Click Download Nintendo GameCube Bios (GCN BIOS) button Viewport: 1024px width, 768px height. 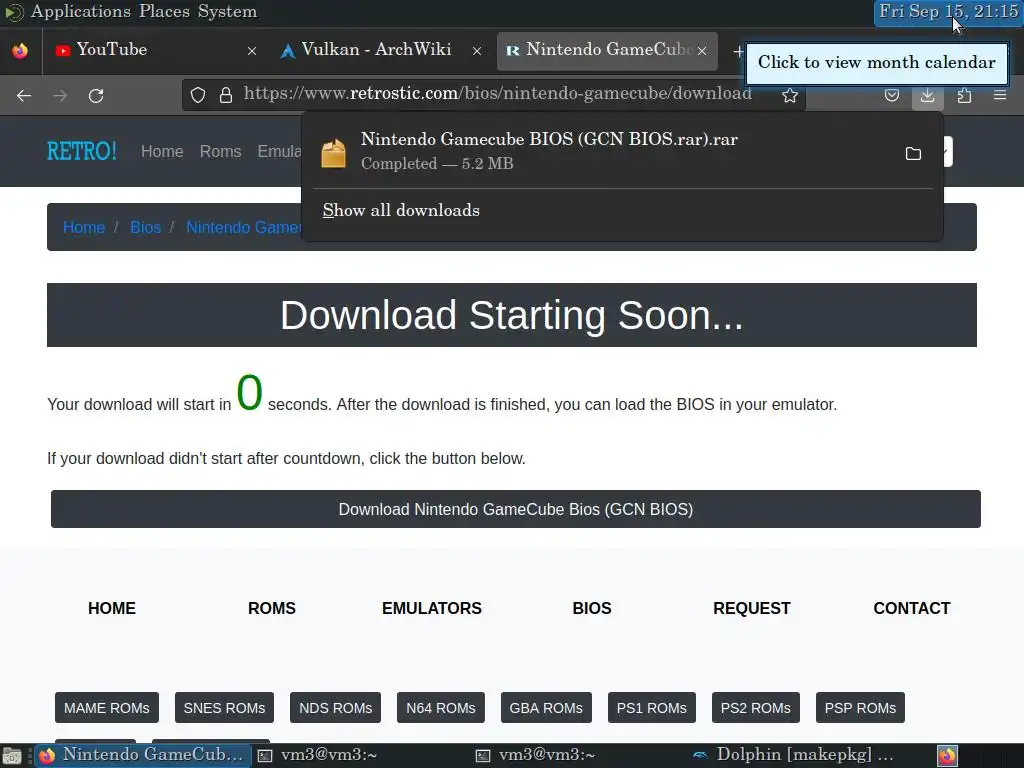coord(516,509)
